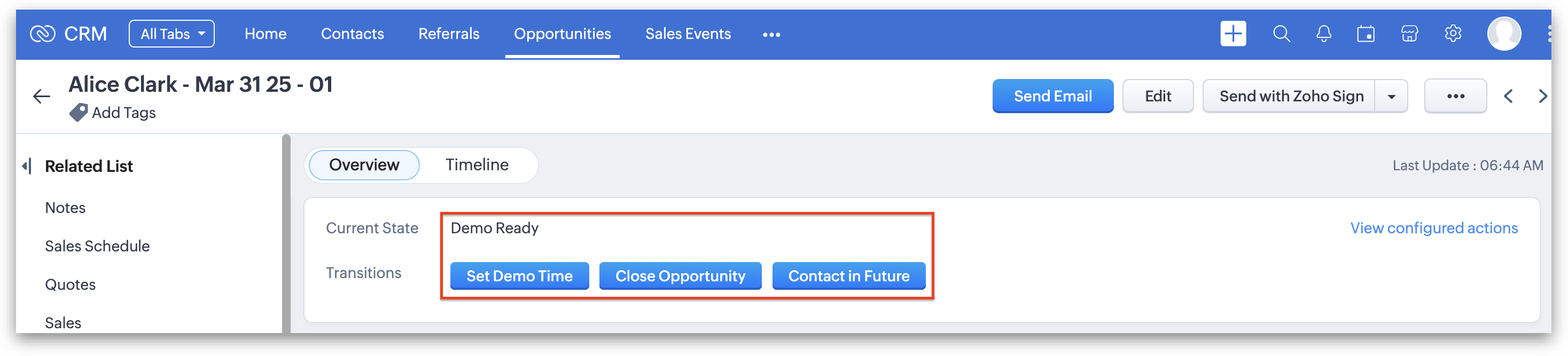The height and width of the screenshot is (356, 1568).
Task: Switch to the Timeline tab
Action: (x=477, y=165)
